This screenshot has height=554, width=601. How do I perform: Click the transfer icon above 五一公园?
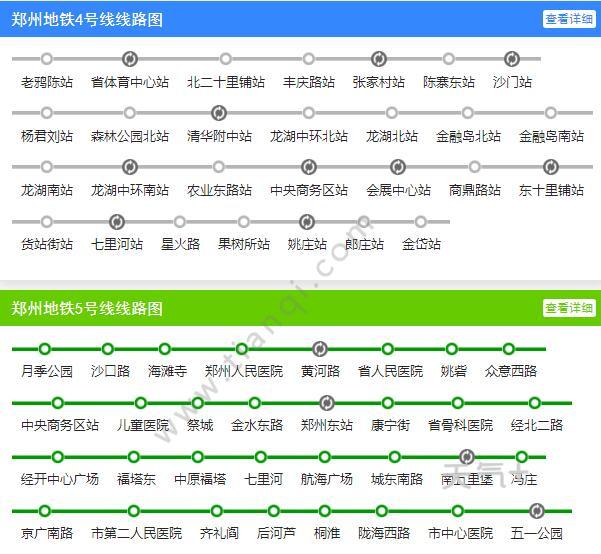[x=536, y=511]
